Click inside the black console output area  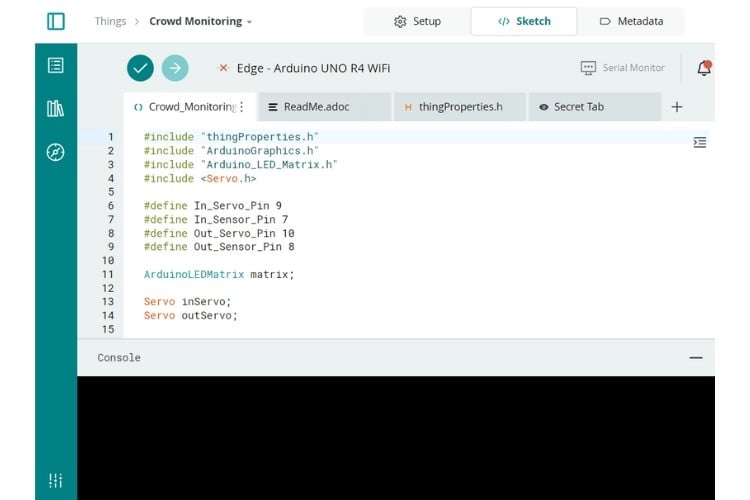coord(396,438)
